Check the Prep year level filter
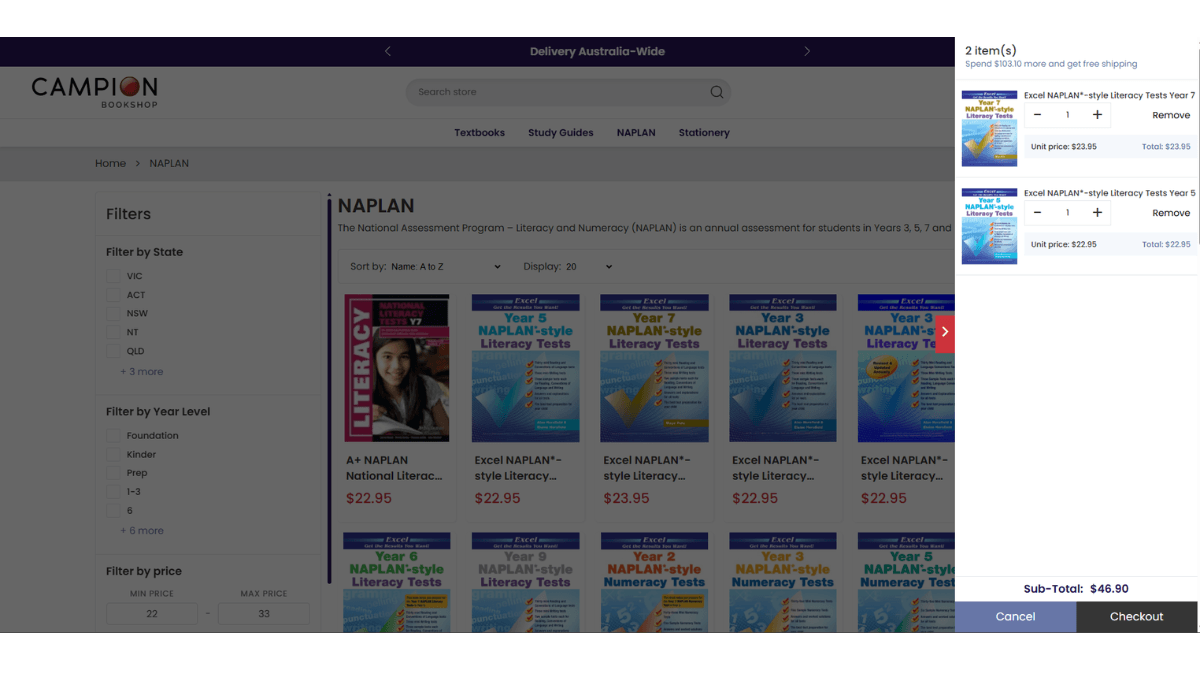1200x675 pixels. coord(114,473)
